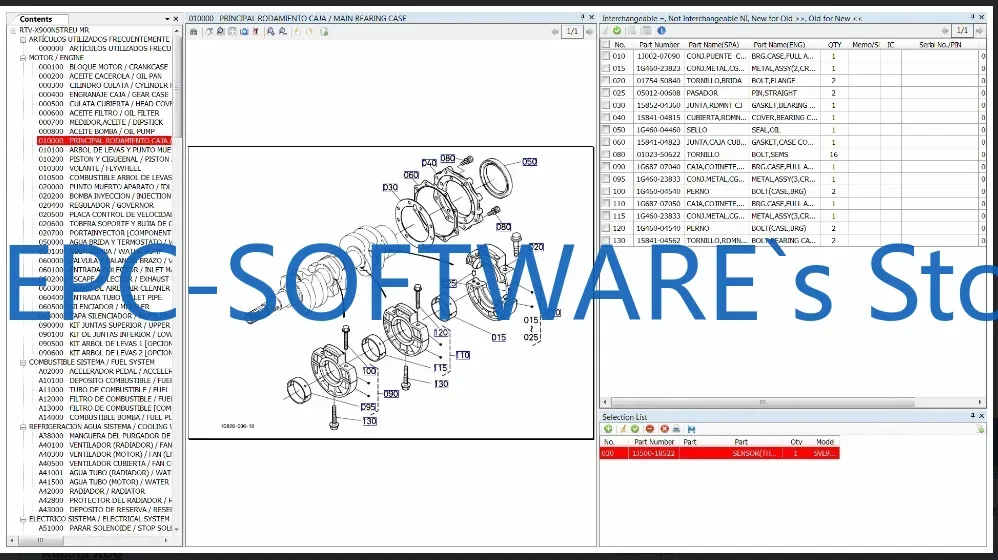Click the Part Name(SPA) column header

[713, 45]
